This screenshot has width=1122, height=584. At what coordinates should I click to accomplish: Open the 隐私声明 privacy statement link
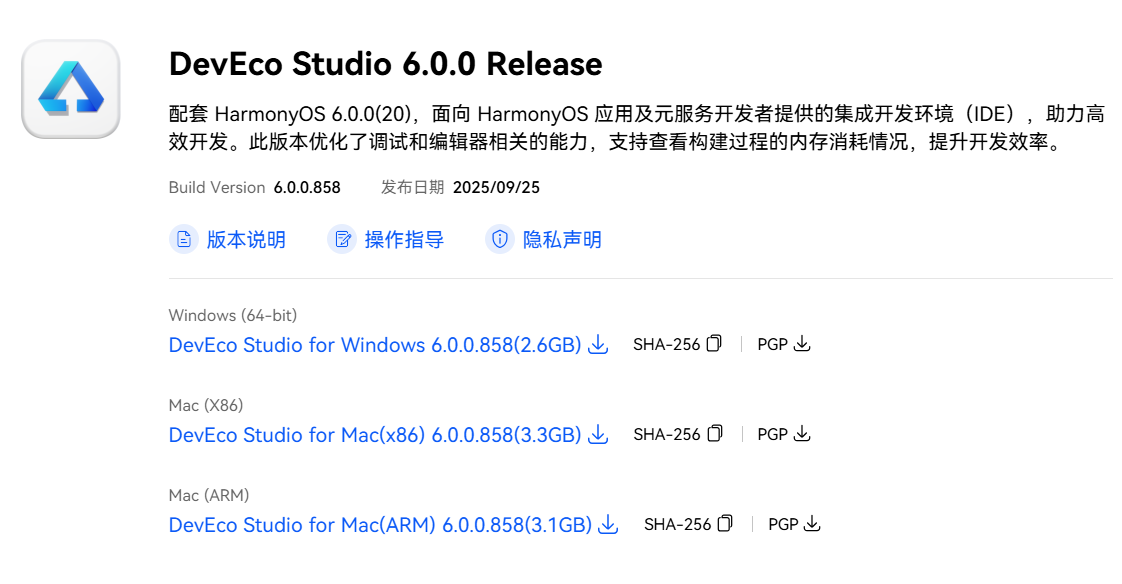[562, 240]
